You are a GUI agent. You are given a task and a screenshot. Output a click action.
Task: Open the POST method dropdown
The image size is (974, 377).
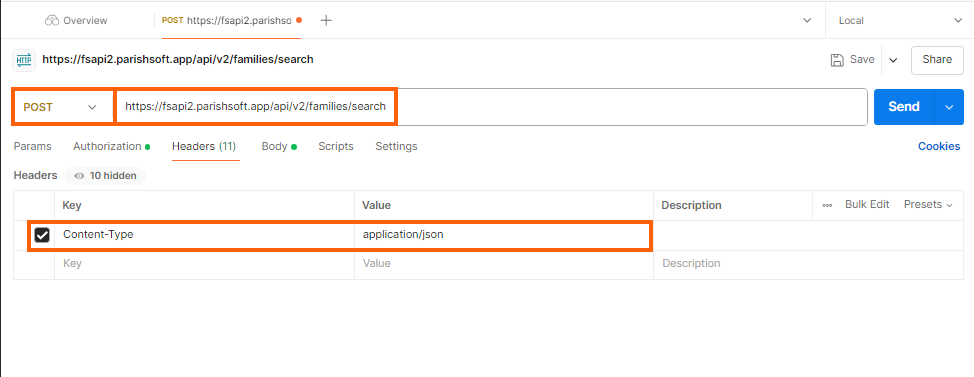(63, 107)
